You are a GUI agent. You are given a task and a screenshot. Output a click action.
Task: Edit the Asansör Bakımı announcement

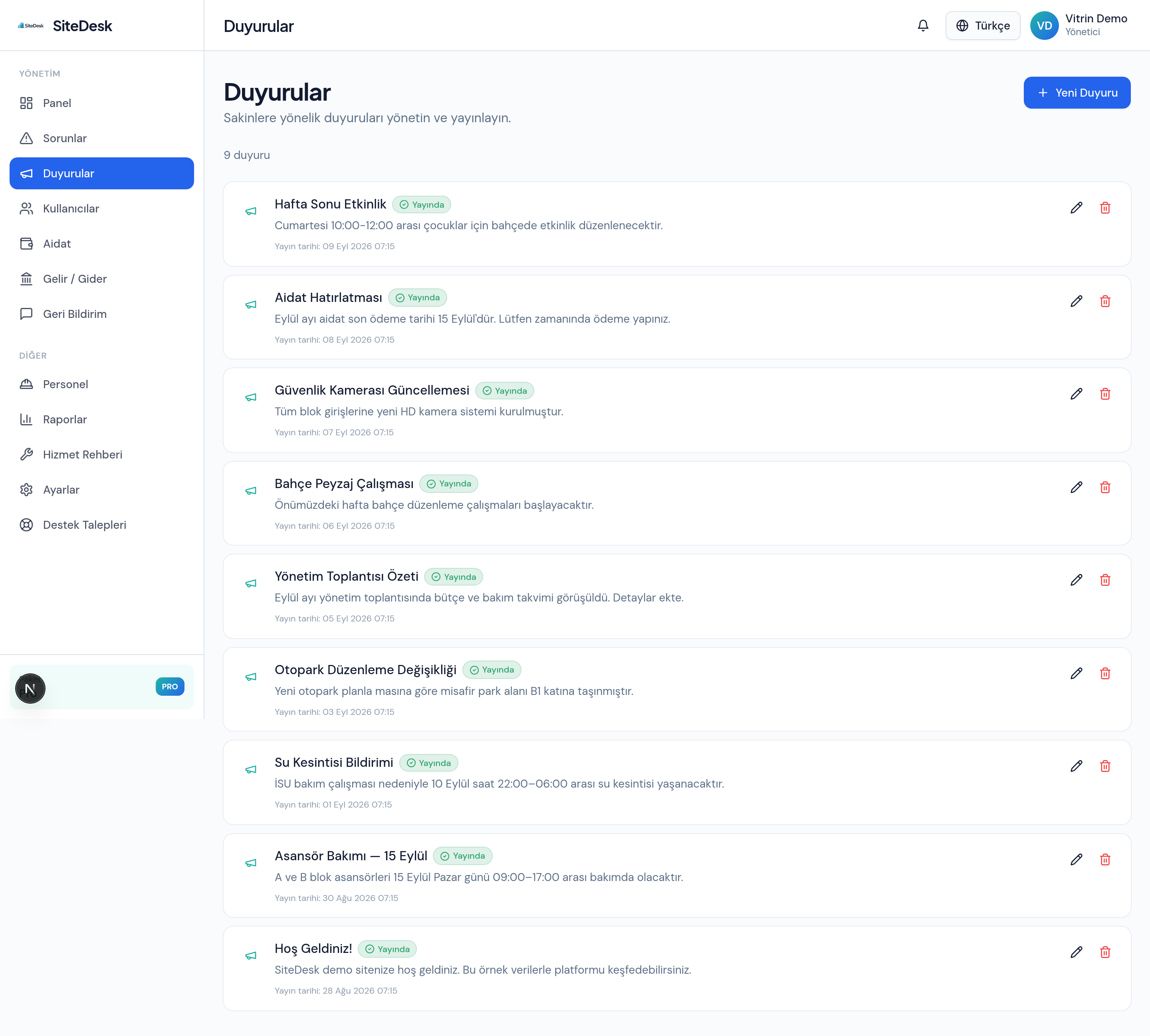tap(1076, 859)
